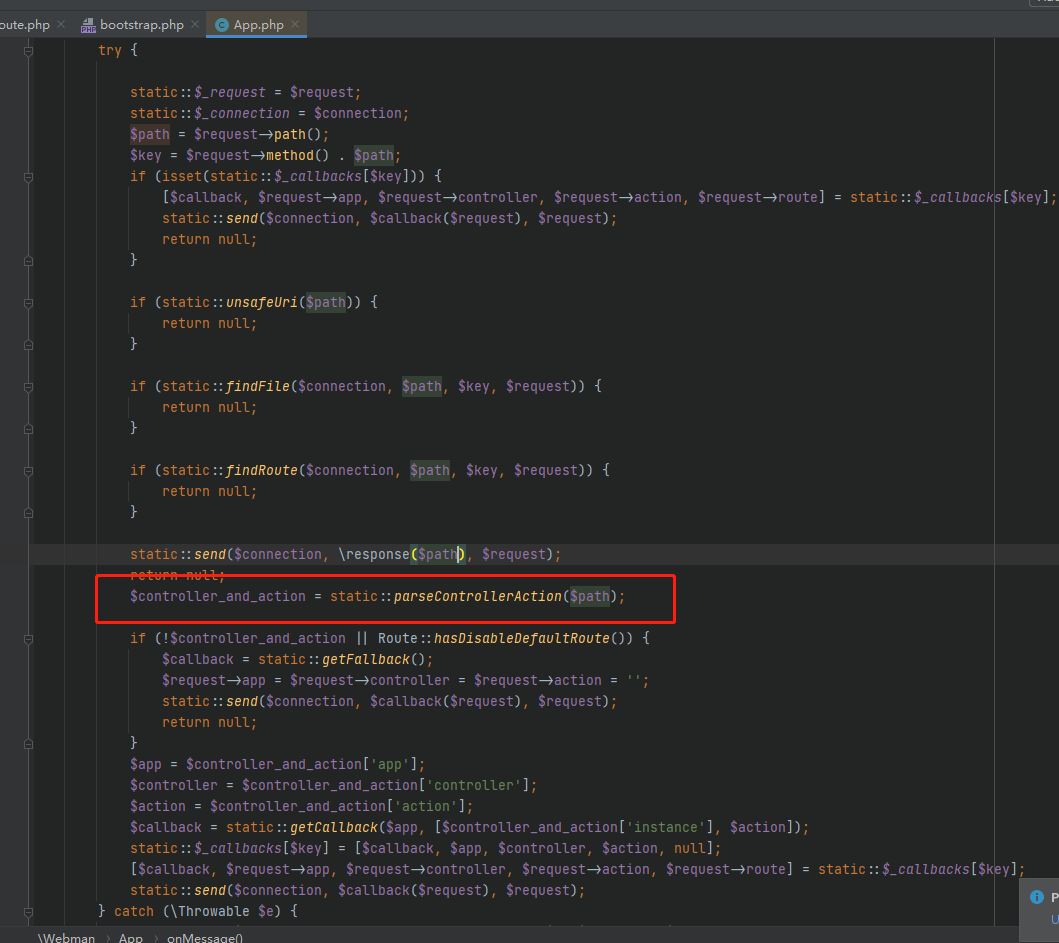Click the PHP file icon on bootstrap.php tab
The width and height of the screenshot is (1059, 943).
88,26
